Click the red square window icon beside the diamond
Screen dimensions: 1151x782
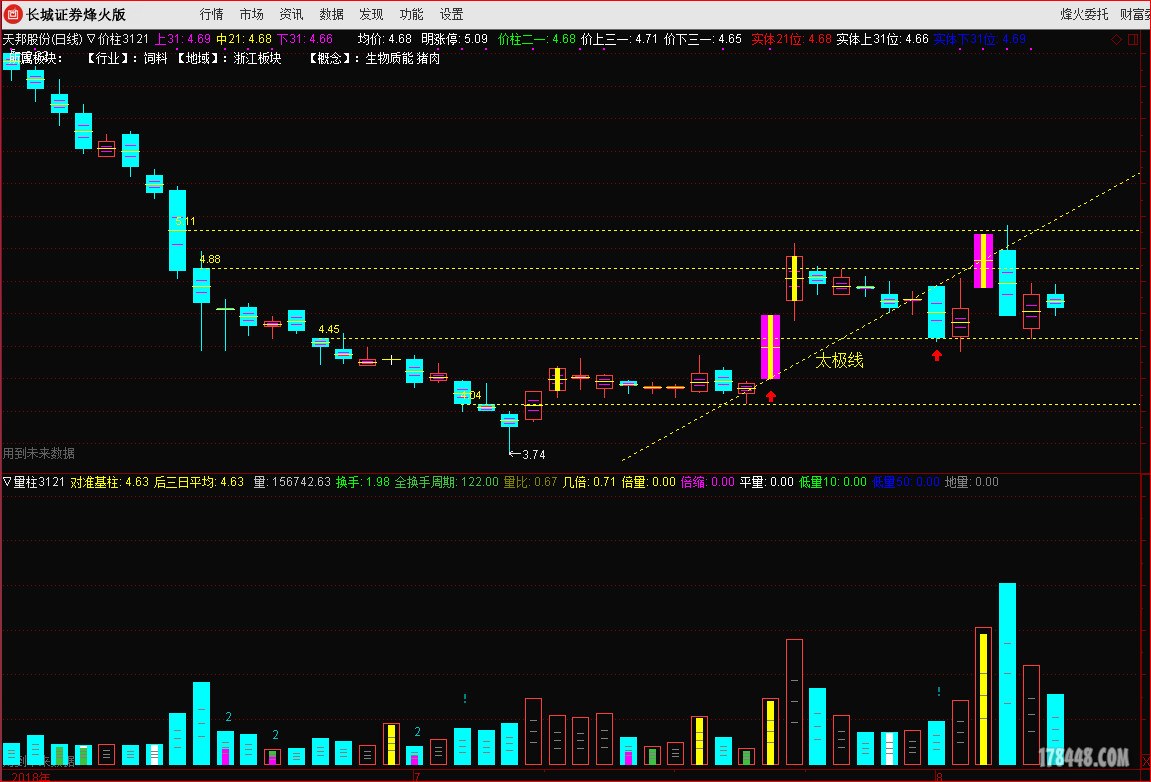click(1133, 40)
